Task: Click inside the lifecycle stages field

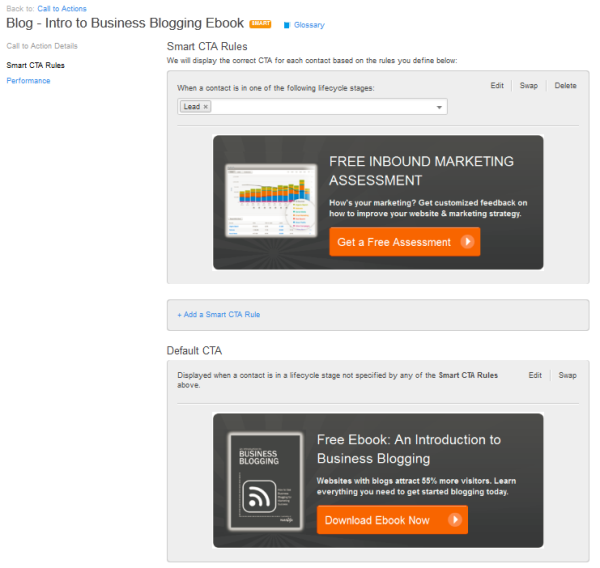Action: pos(320,107)
